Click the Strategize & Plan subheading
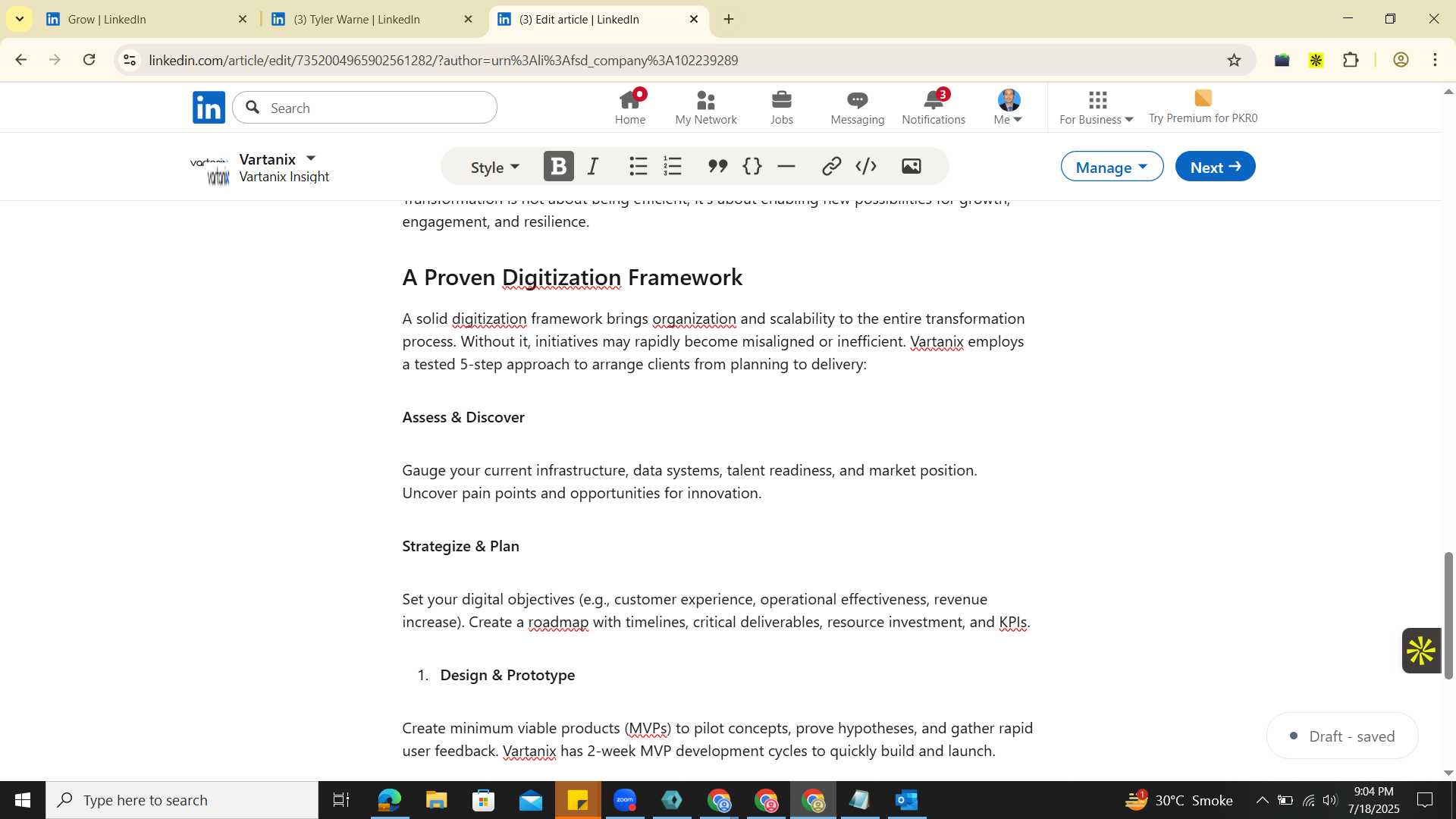Image resolution: width=1456 pixels, height=819 pixels. pos(460,546)
